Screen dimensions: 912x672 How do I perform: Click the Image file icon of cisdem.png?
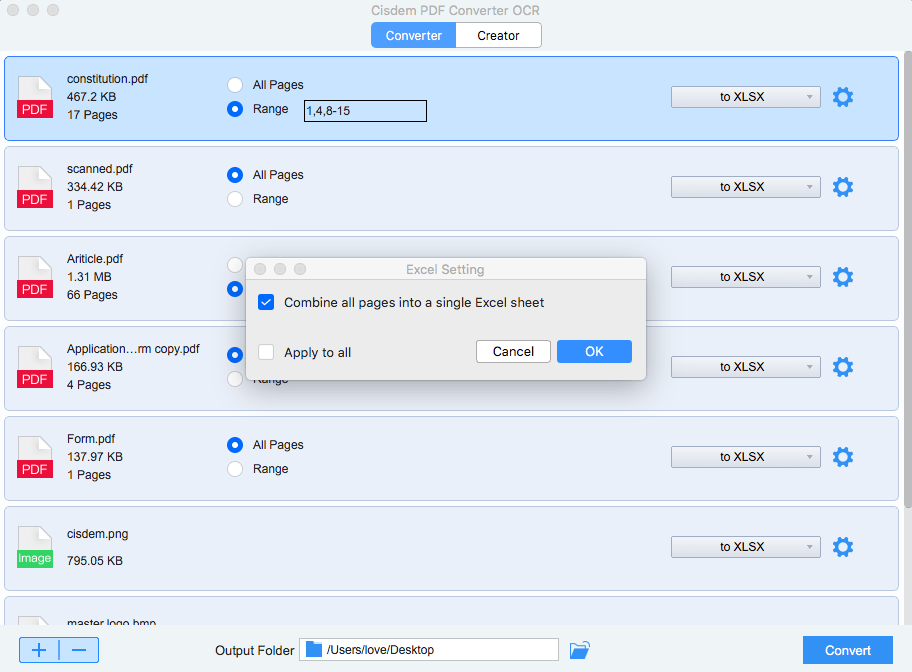(35, 547)
